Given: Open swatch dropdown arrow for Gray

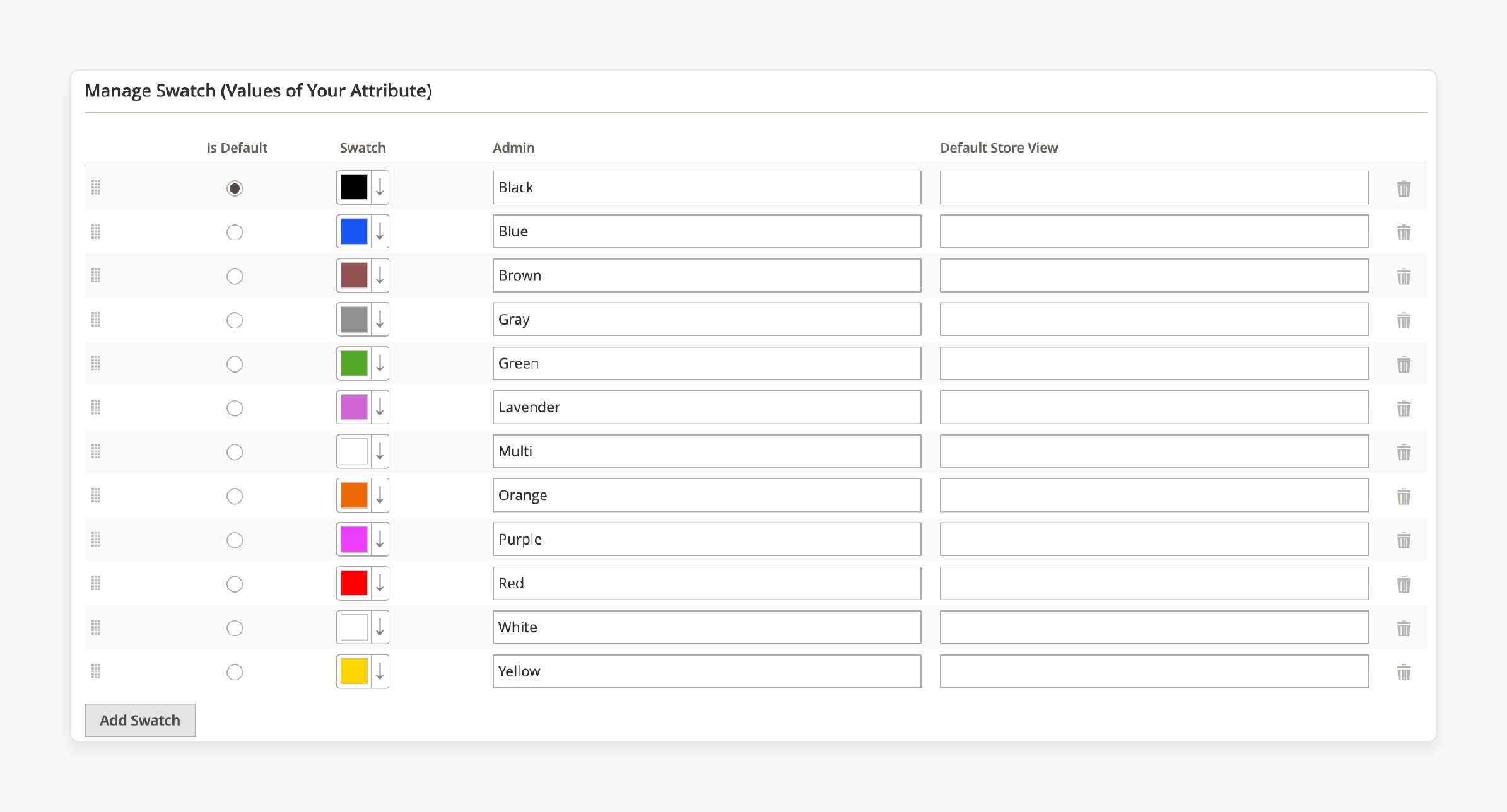Looking at the screenshot, I should click(x=380, y=320).
